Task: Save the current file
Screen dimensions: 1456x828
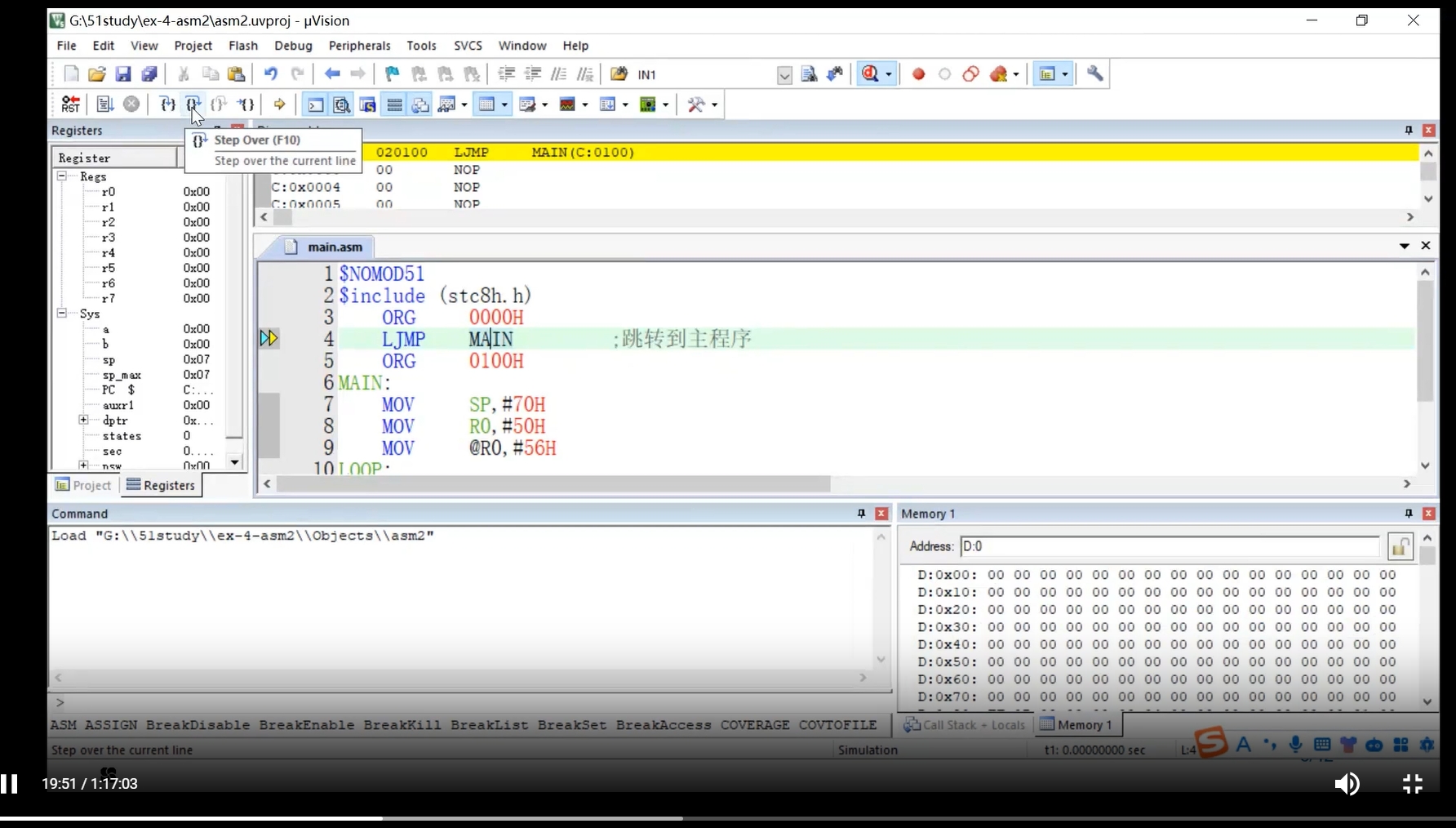Action: tap(123, 74)
